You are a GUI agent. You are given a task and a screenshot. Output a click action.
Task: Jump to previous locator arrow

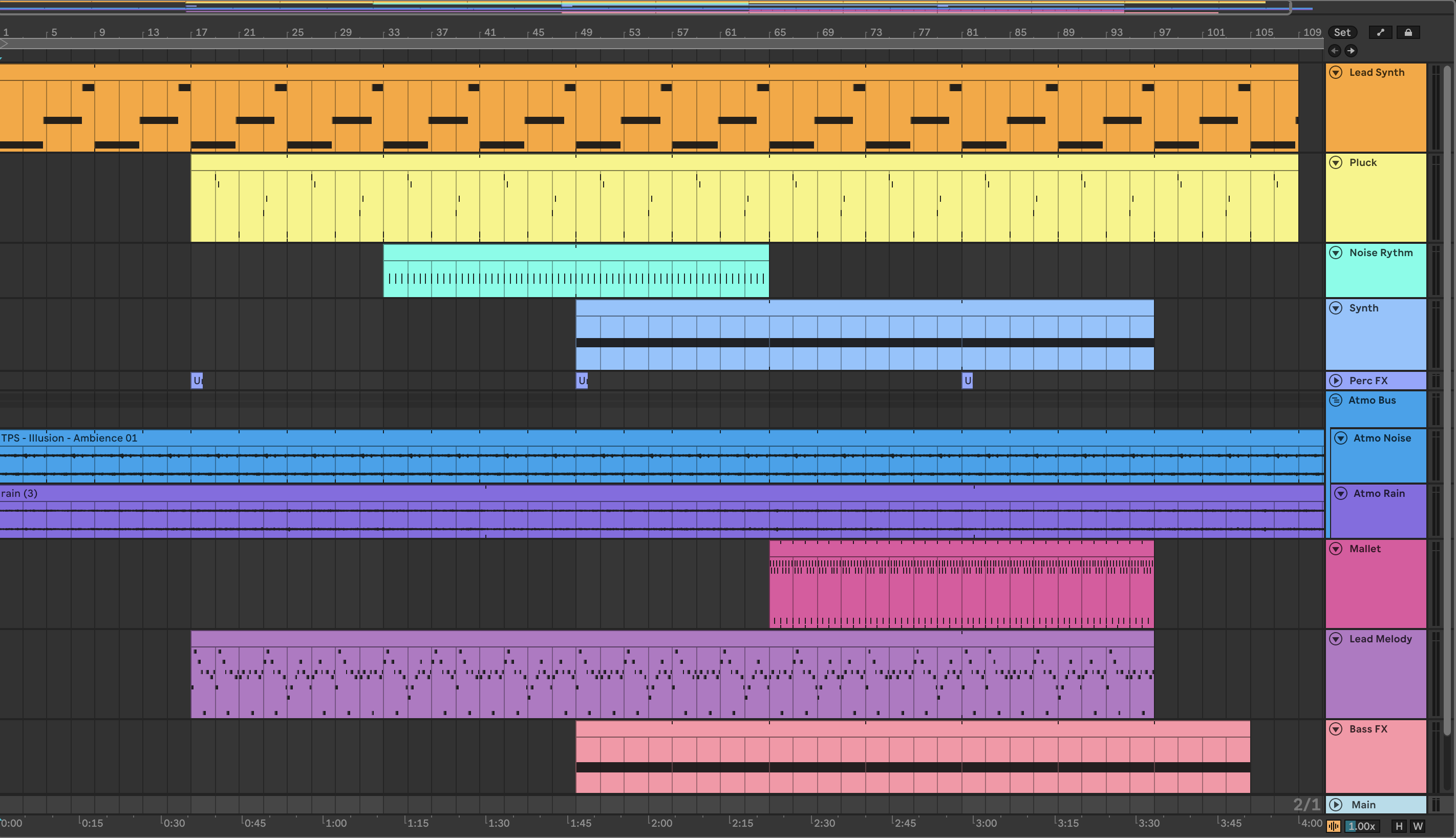1335,51
